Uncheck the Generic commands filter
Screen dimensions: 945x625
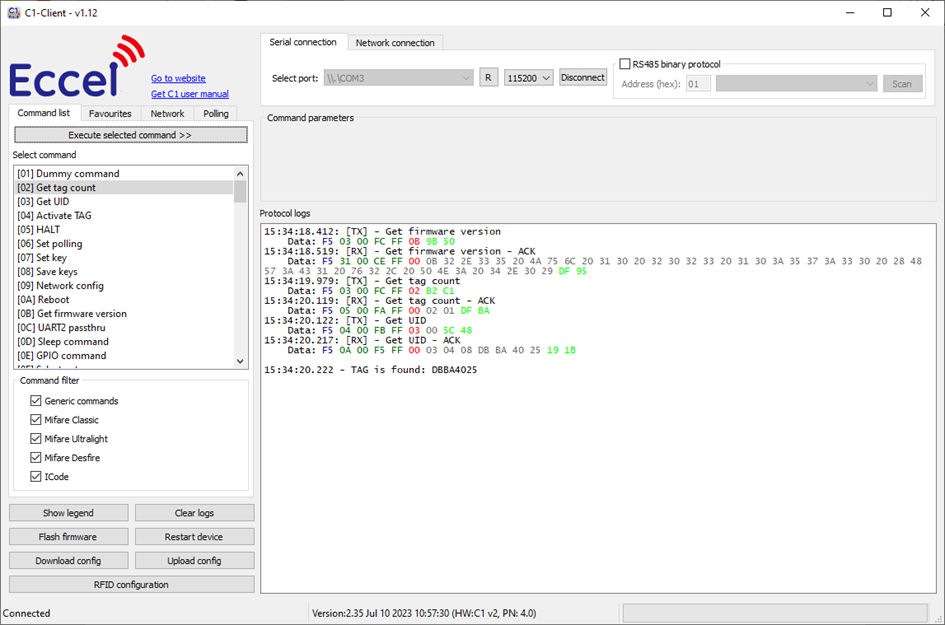pos(36,401)
